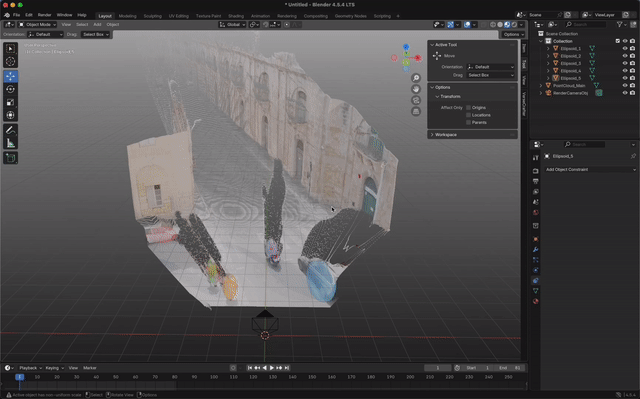This screenshot has height=399, width=640.
Task: Open the timeline Playback menu
Action: pos(30,368)
